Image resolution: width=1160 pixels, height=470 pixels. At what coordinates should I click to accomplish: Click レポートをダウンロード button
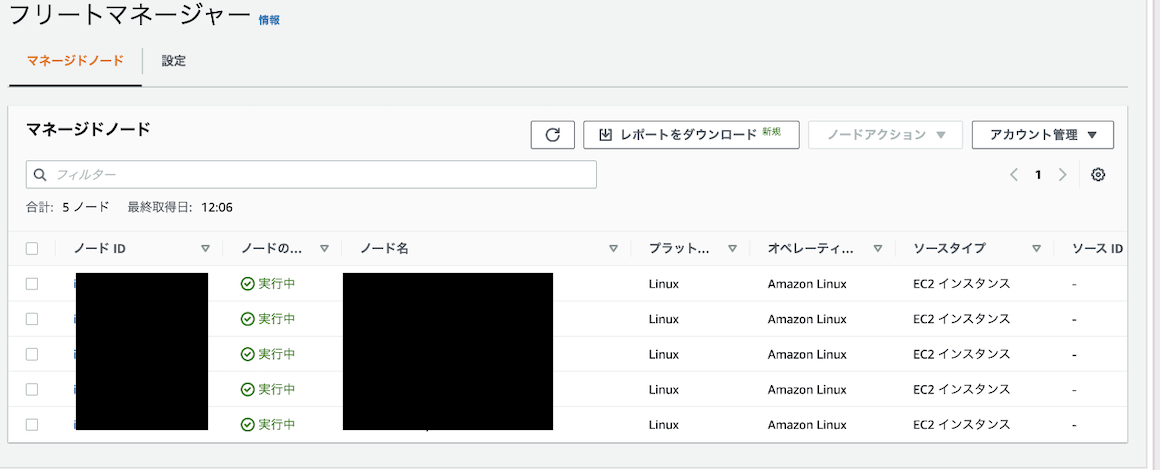click(x=691, y=135)
